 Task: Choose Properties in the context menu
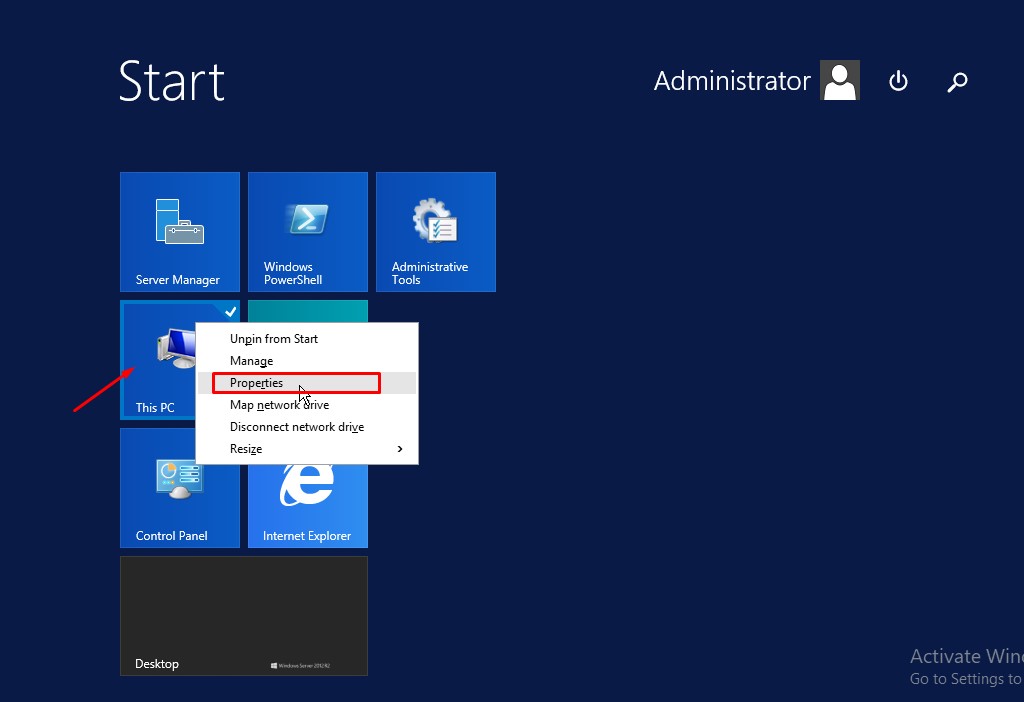pyautogui.click(x=307, y=383)
